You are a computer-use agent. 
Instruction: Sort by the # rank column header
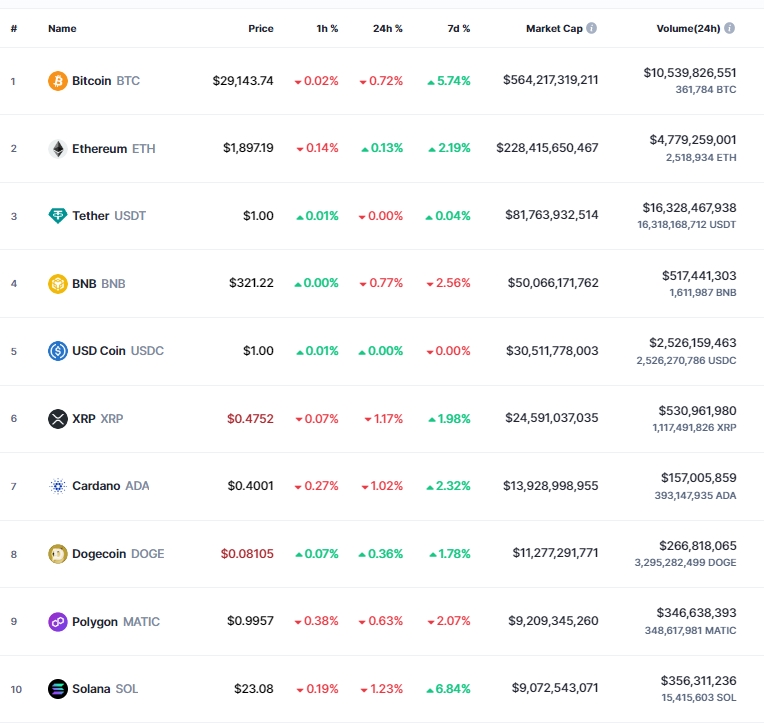click(14, 28)
